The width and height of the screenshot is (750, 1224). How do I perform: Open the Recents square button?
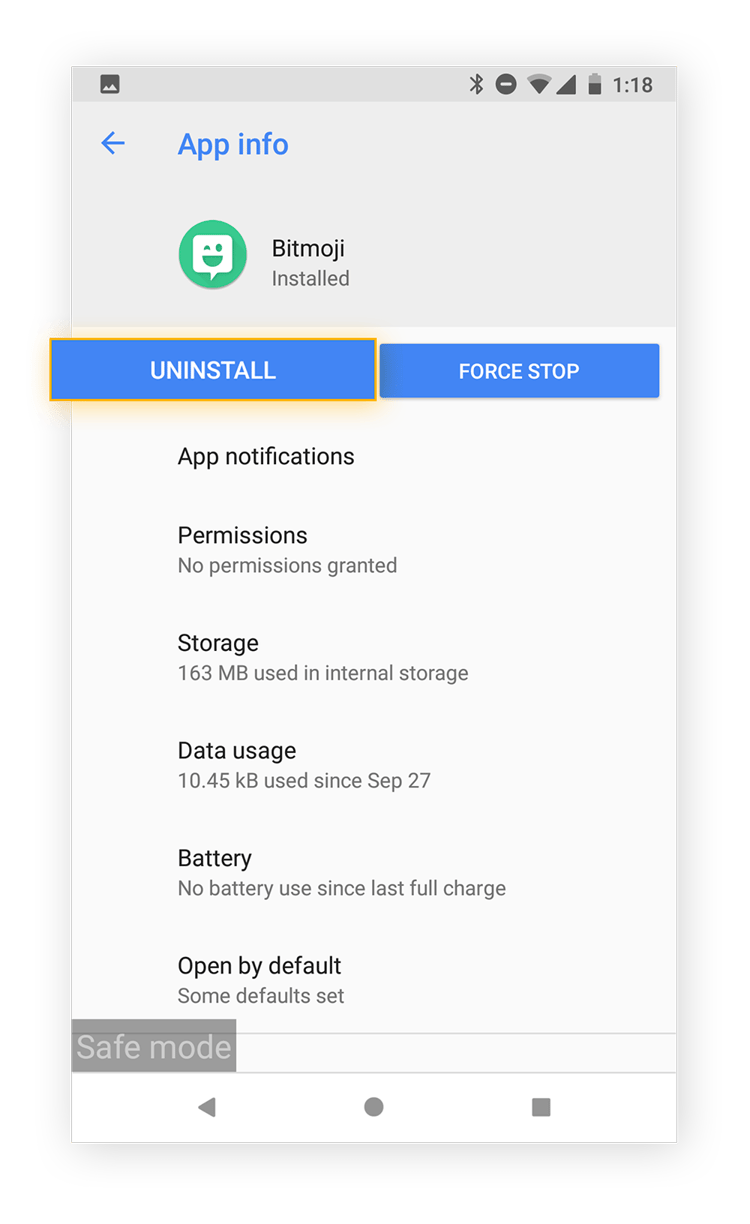[540, 1106]
